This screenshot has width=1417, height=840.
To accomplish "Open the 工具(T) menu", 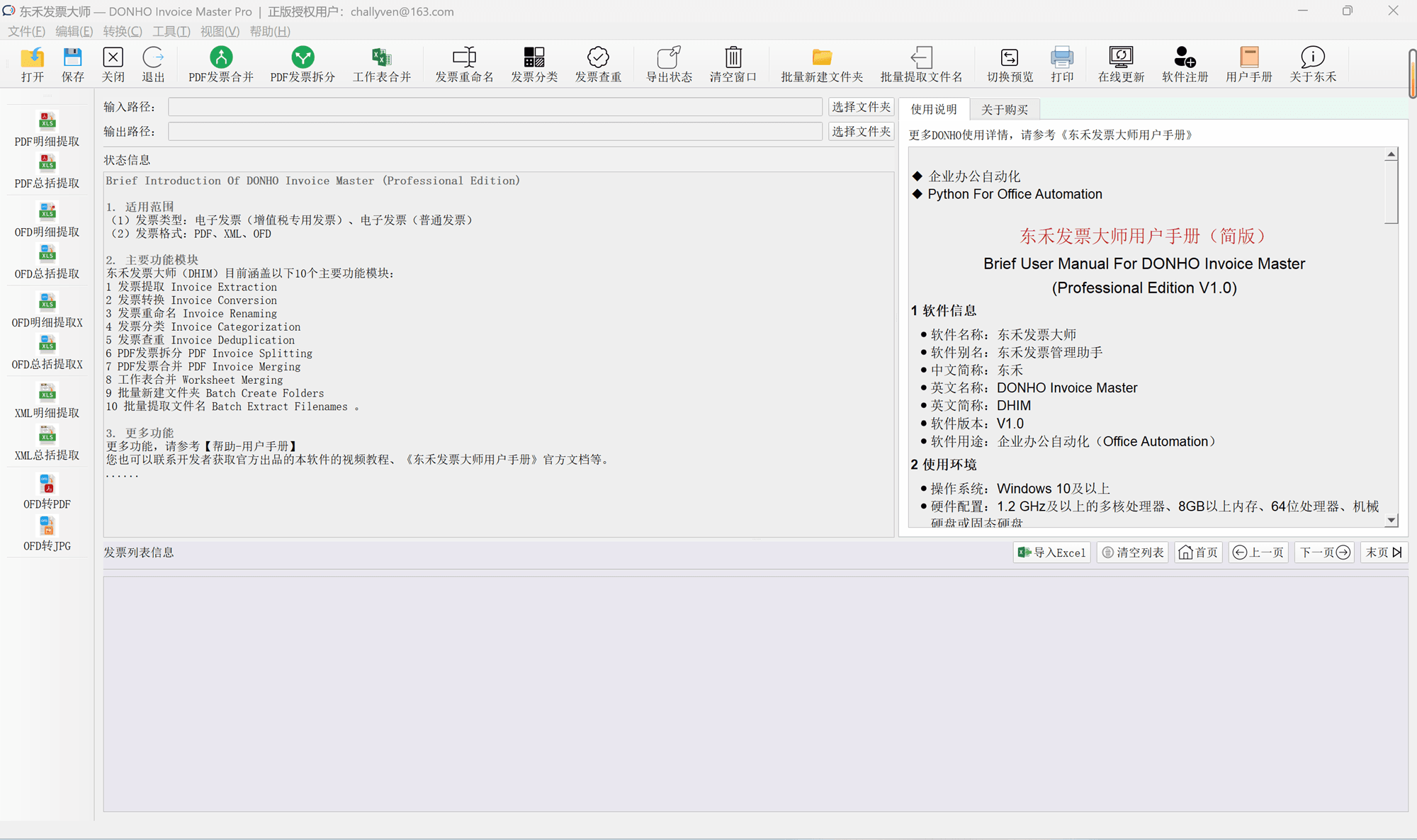I will point(171,31).
